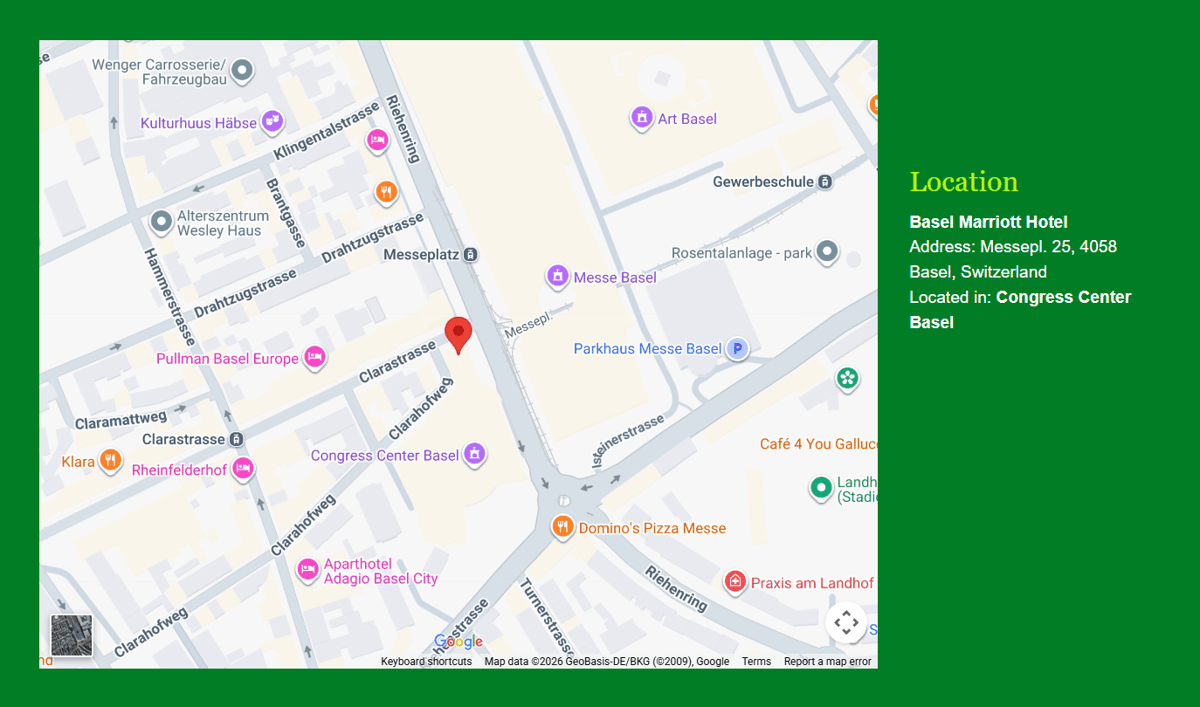The height and width of the screenshot is (707, 1200).
Task: Select the Klara restaurant icon
Action: 111,461
